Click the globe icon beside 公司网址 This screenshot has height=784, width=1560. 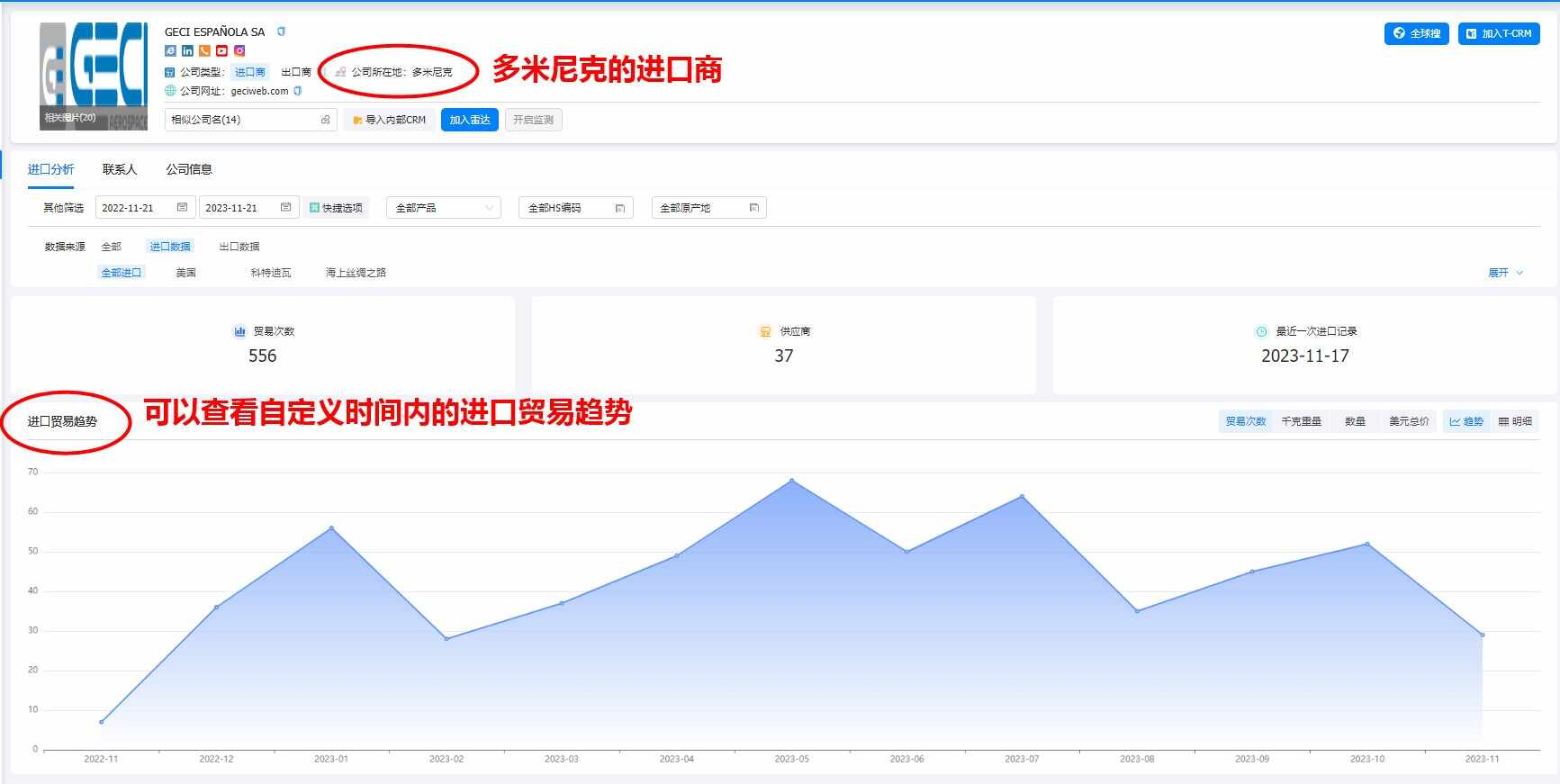170,91
